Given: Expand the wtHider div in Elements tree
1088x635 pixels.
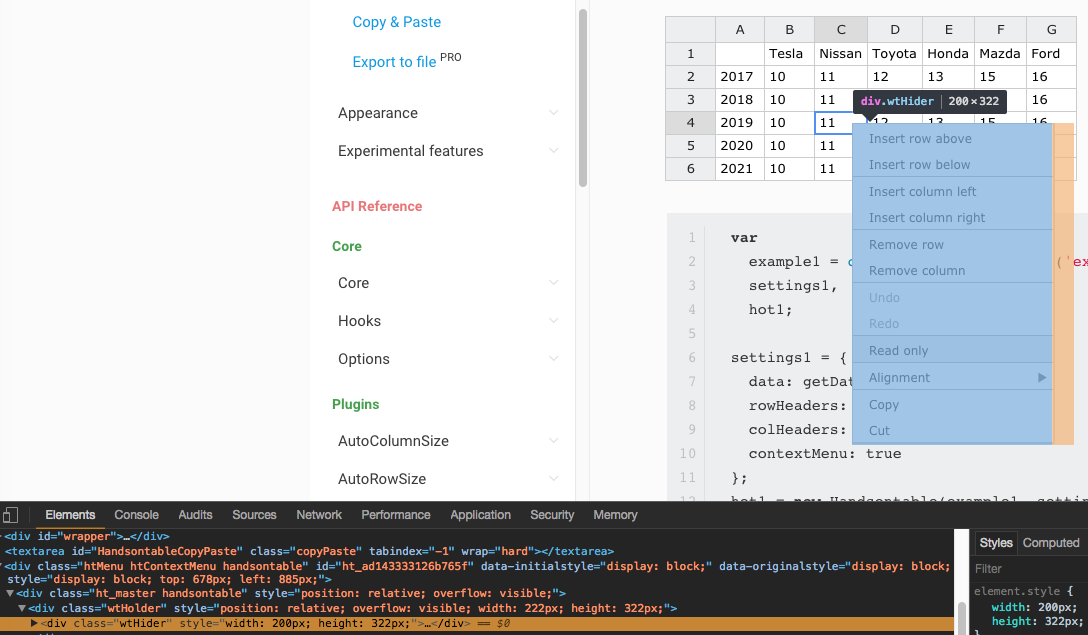Looking at the screenshot, I should tap(33, 625).
